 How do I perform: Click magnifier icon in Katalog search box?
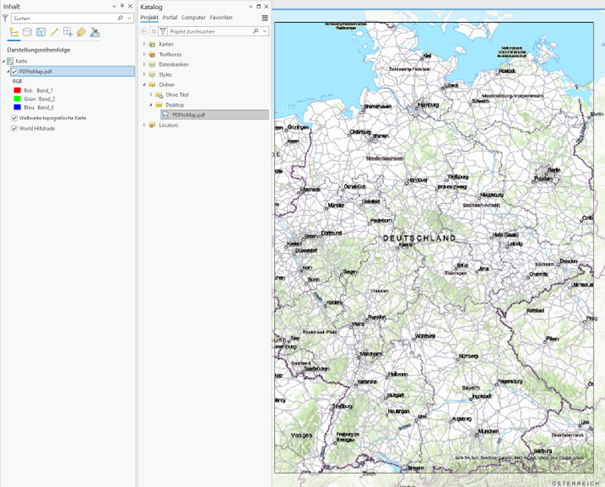256,31
